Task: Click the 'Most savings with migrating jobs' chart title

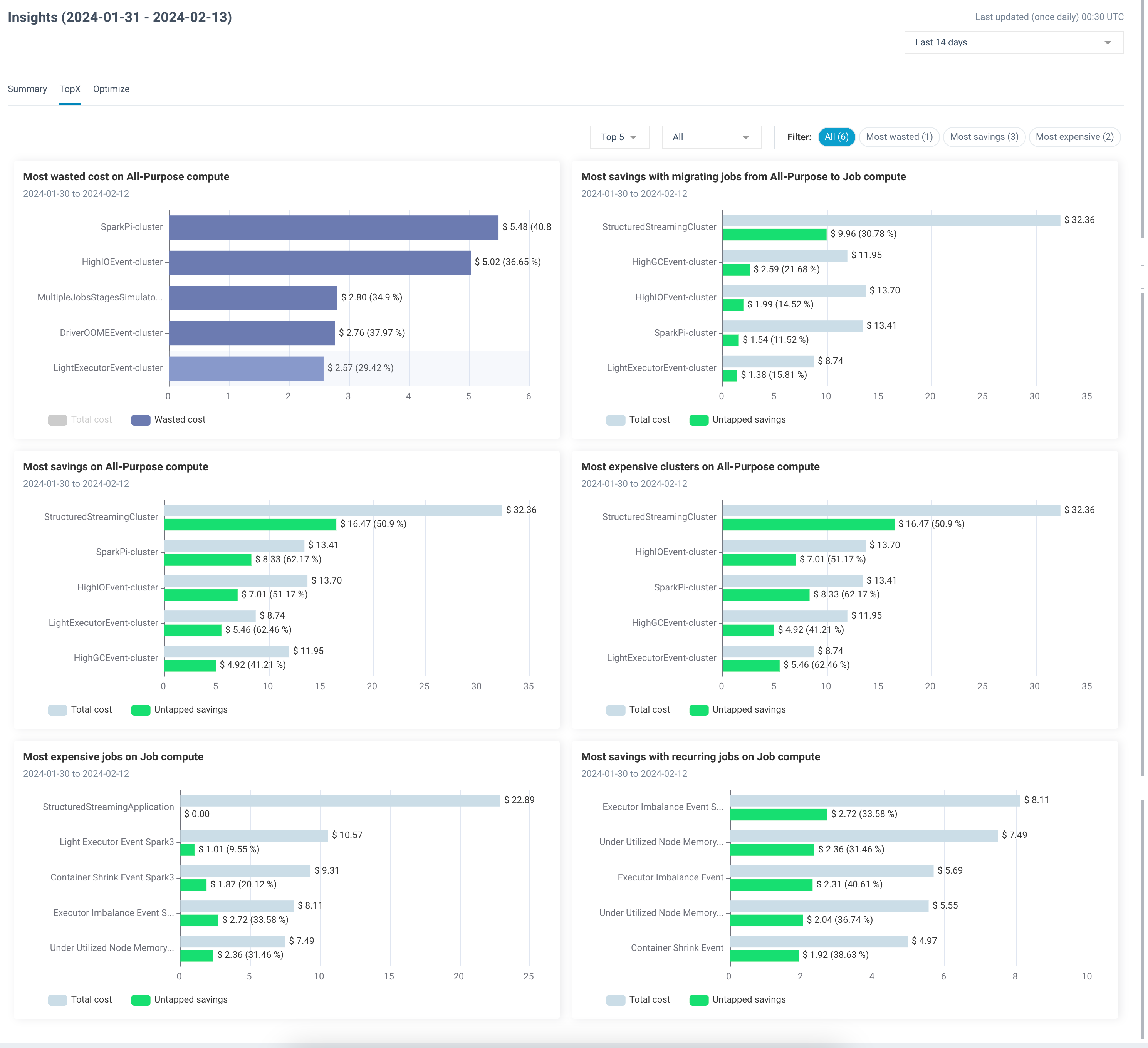Action: pyautogui.click(x=744, y=176)
